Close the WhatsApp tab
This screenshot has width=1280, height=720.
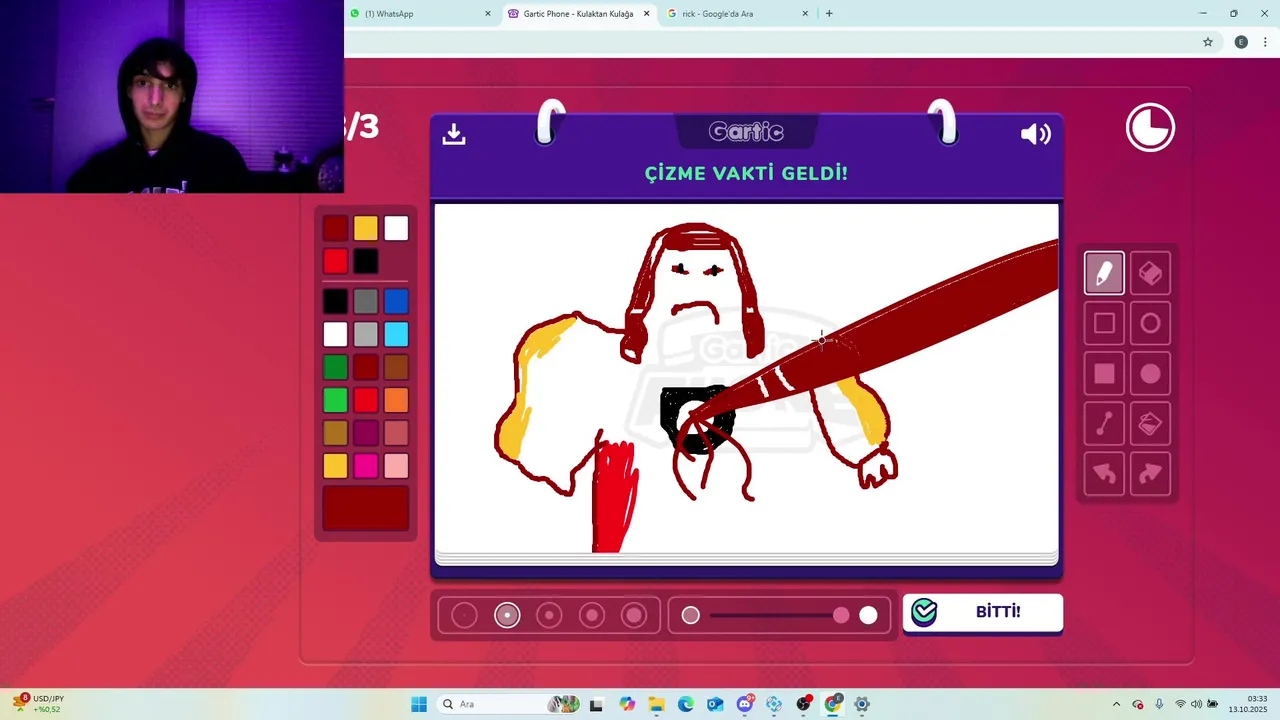(x=488, y=14)
